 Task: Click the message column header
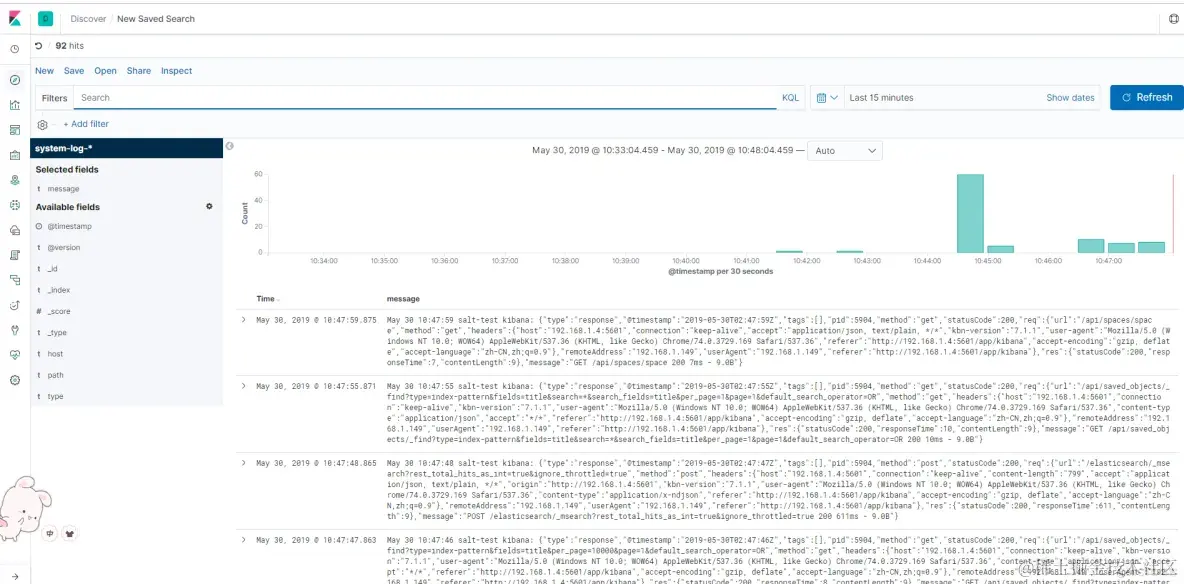coord(402,299)
